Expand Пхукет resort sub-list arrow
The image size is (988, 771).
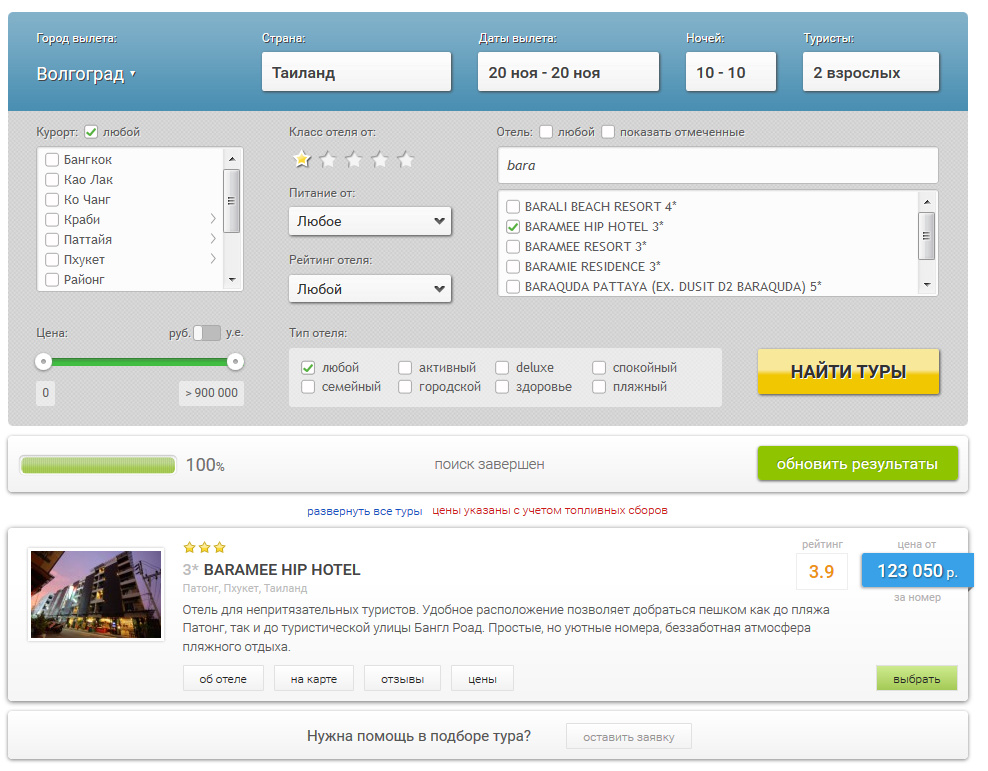click(213, 258)
